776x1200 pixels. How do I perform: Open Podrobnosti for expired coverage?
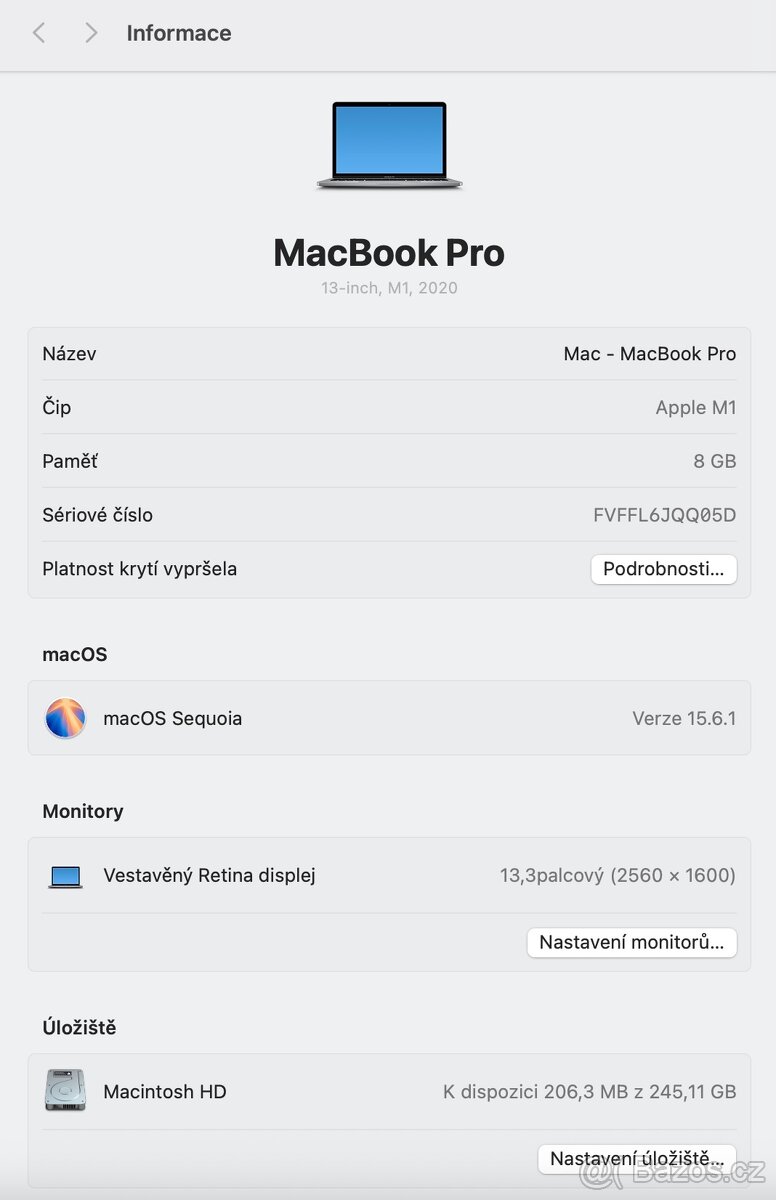(x=663, y=569)
